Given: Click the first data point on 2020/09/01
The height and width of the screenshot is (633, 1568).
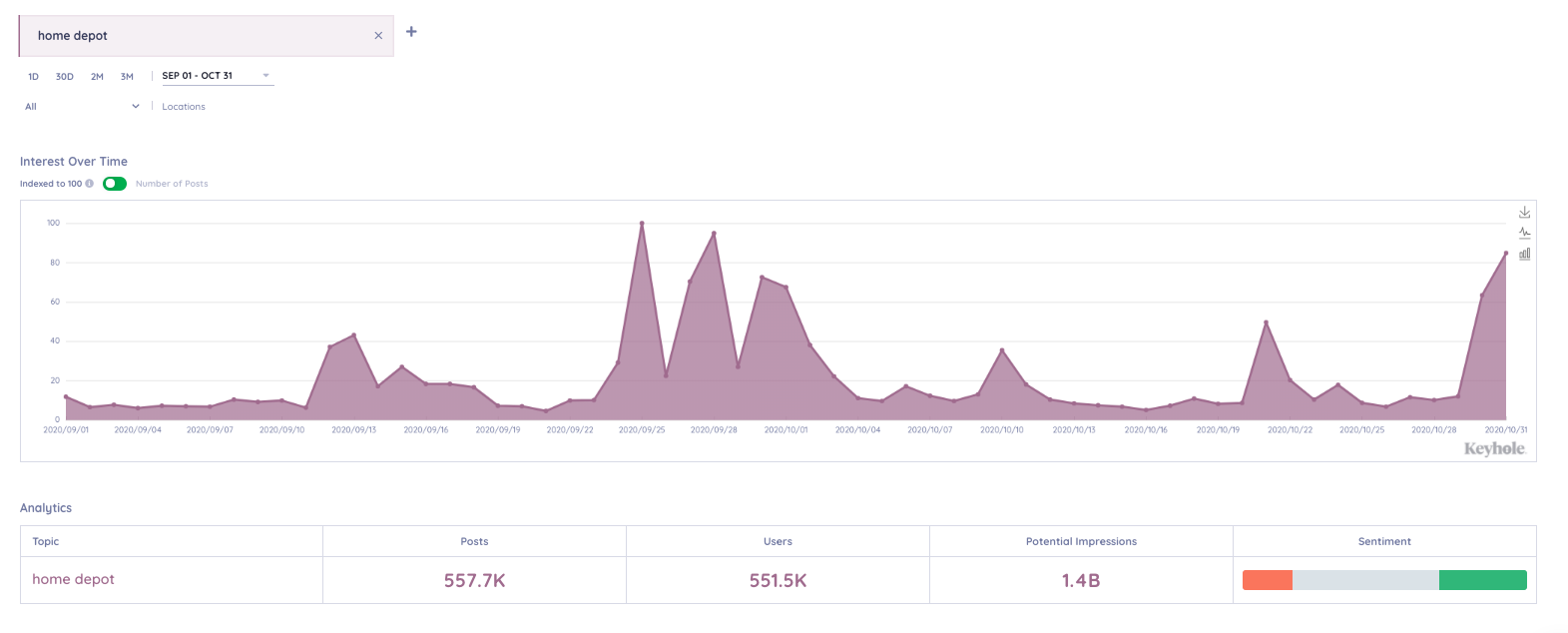Looking at the screenshot, I should click(66, 396).
